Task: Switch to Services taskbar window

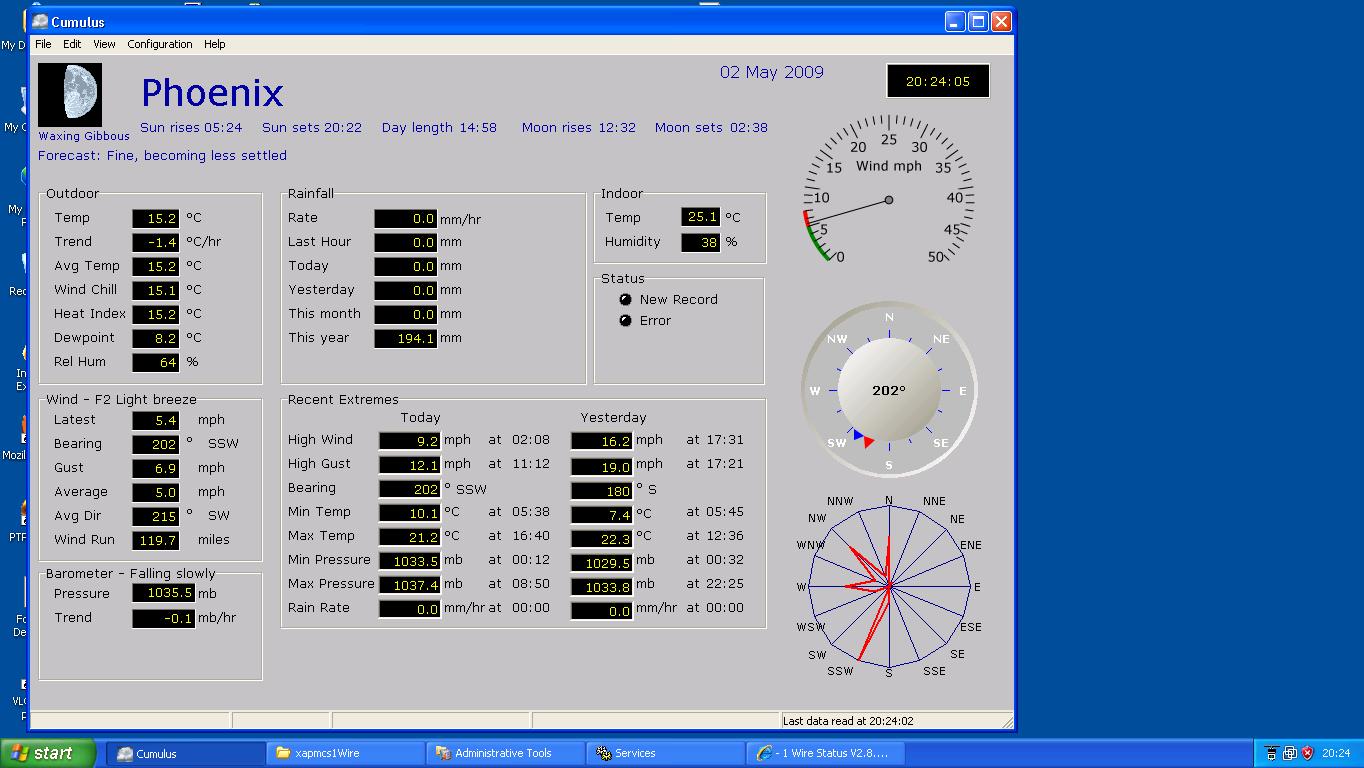Action: coord(665,753)
